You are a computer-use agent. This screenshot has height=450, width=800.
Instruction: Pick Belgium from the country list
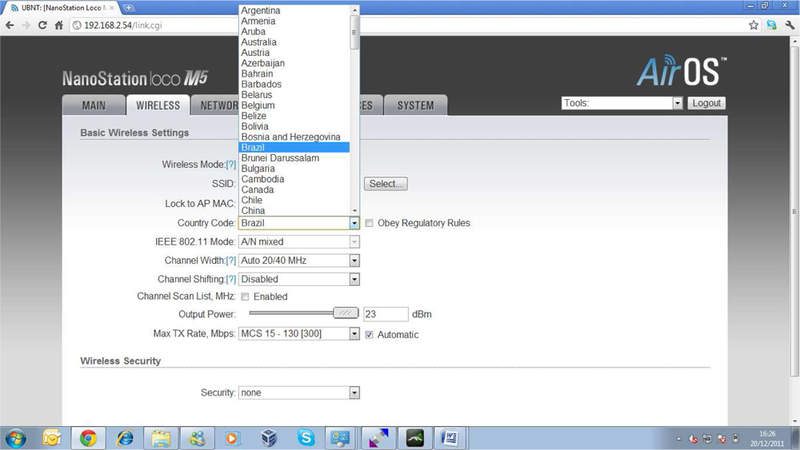coord(294,105)
